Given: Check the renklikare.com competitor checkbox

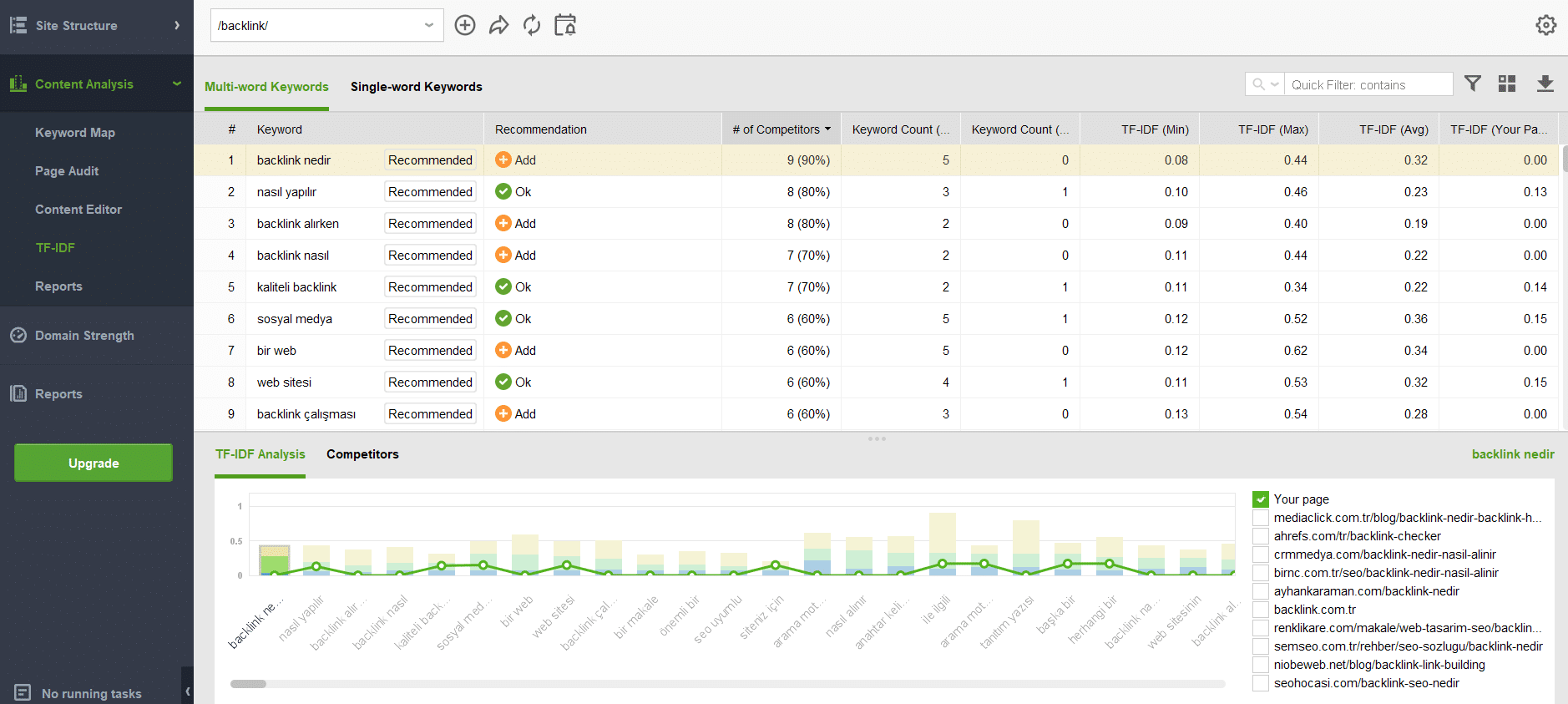Looking at the screenshot, I should tap(1261, 628).
